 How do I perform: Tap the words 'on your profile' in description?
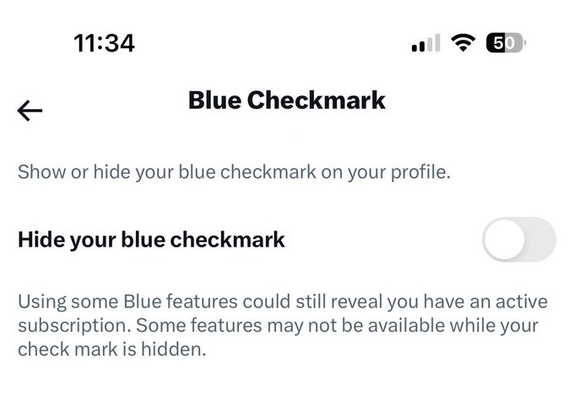386,172
